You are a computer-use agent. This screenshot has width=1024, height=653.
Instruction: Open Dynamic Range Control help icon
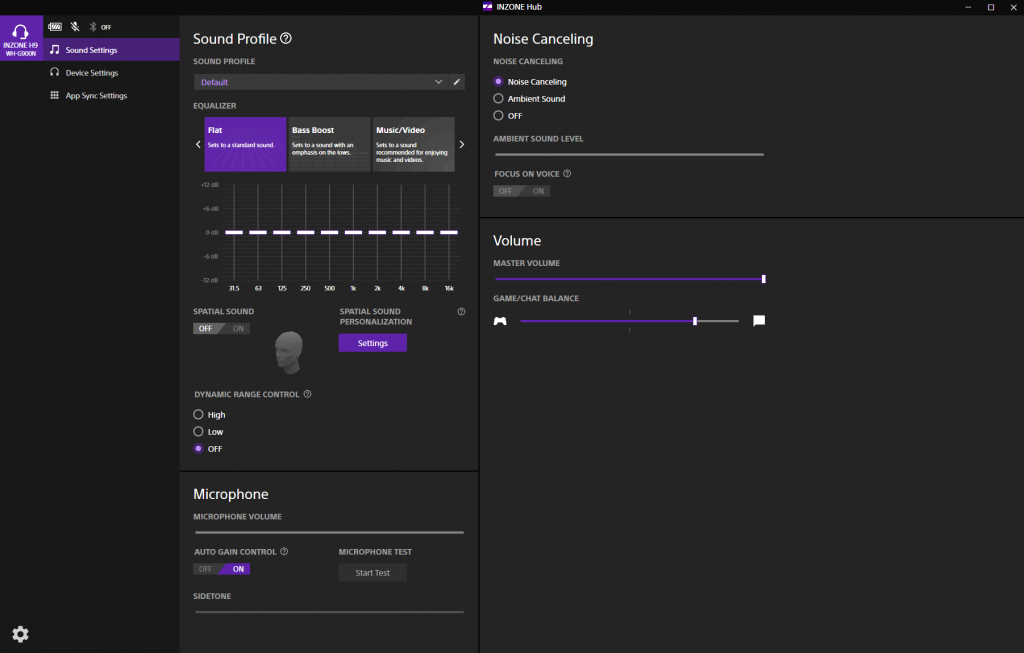point(308,394)
